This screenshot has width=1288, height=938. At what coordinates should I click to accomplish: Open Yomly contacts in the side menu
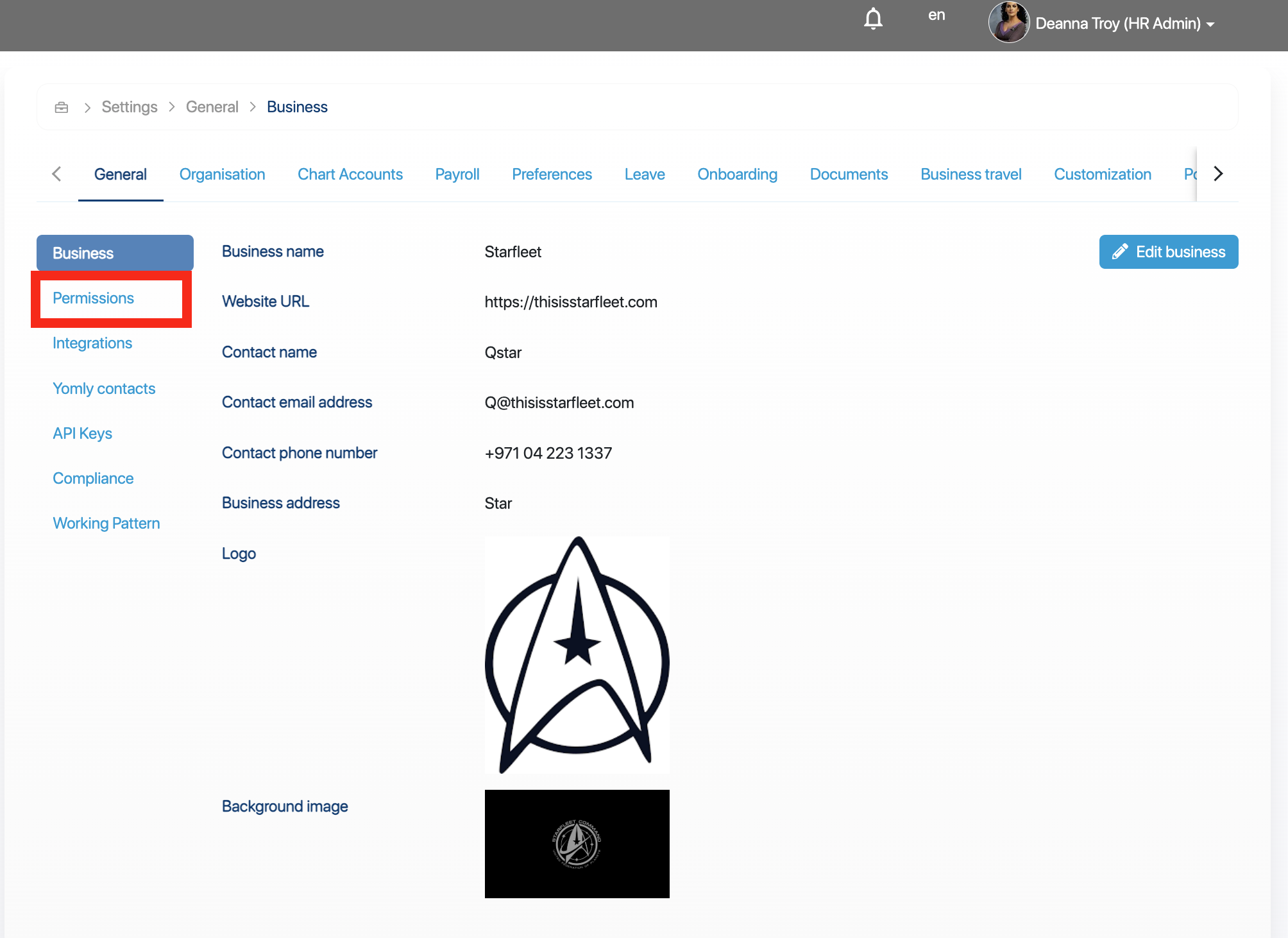[104, 389]
